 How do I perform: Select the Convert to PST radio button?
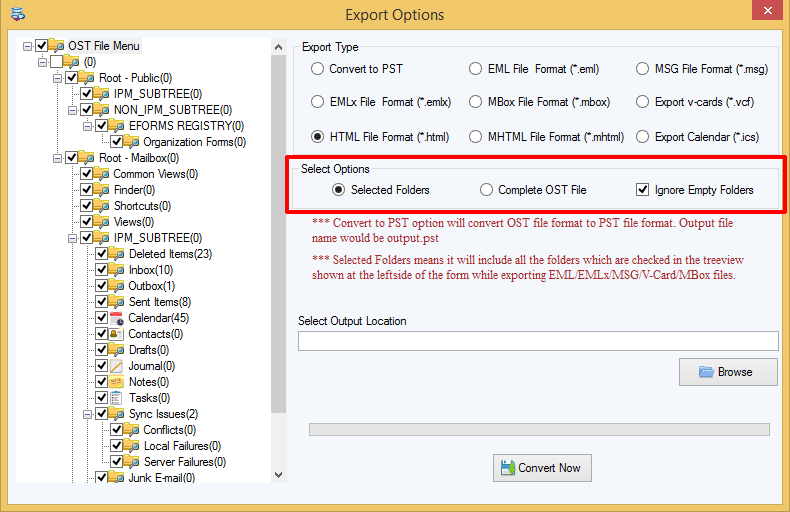[317, 69]
